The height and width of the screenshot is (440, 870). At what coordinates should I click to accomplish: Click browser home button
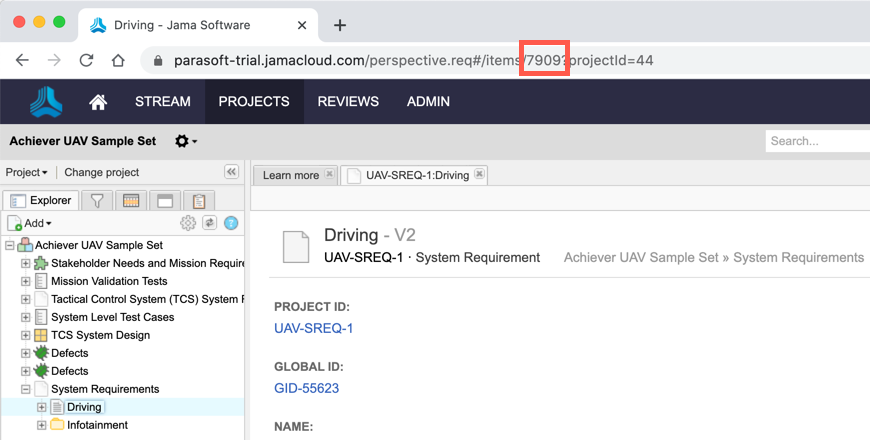click(x=118, y=60)
